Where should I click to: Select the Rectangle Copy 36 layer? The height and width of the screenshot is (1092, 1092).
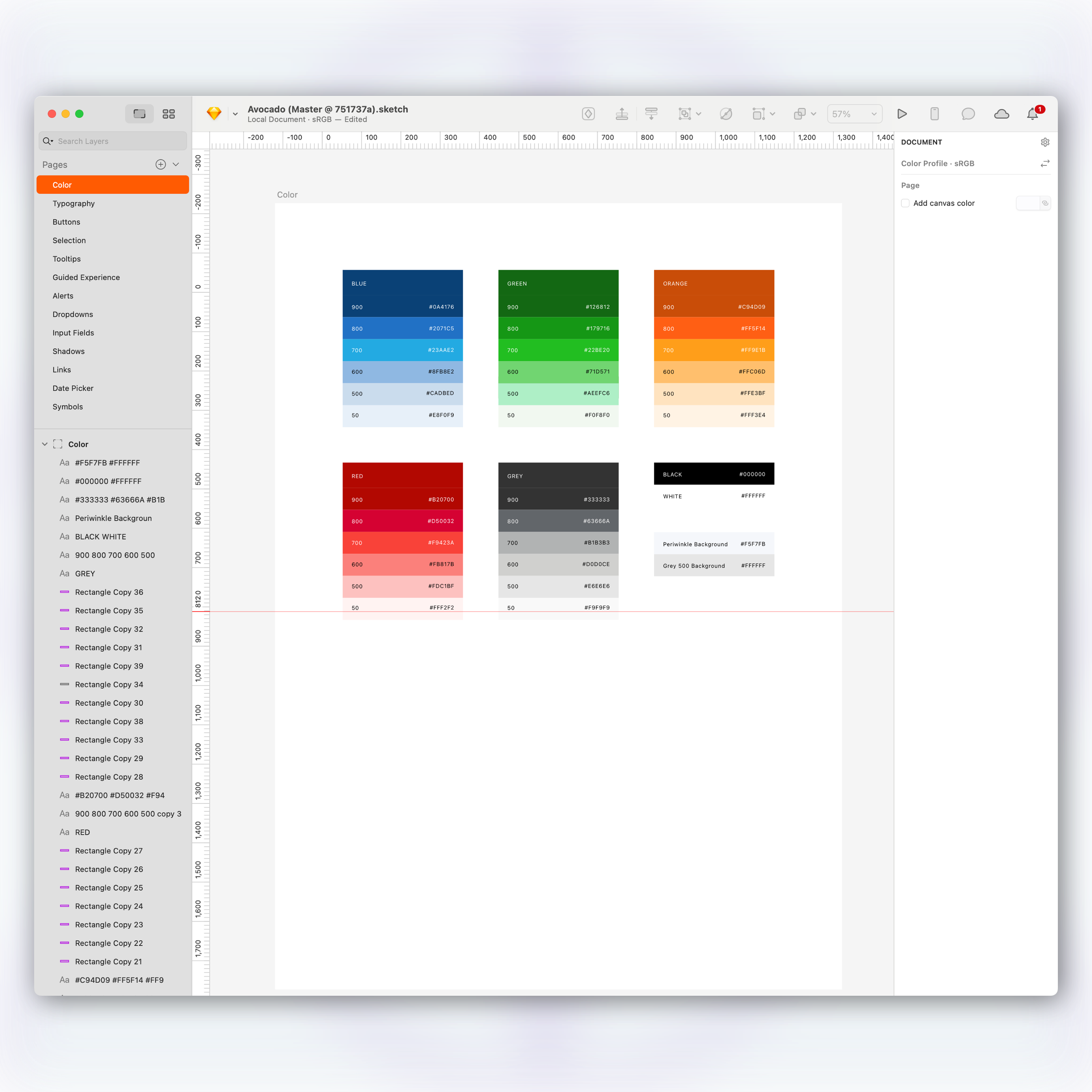pyautogui.click(x=109, y=592)
